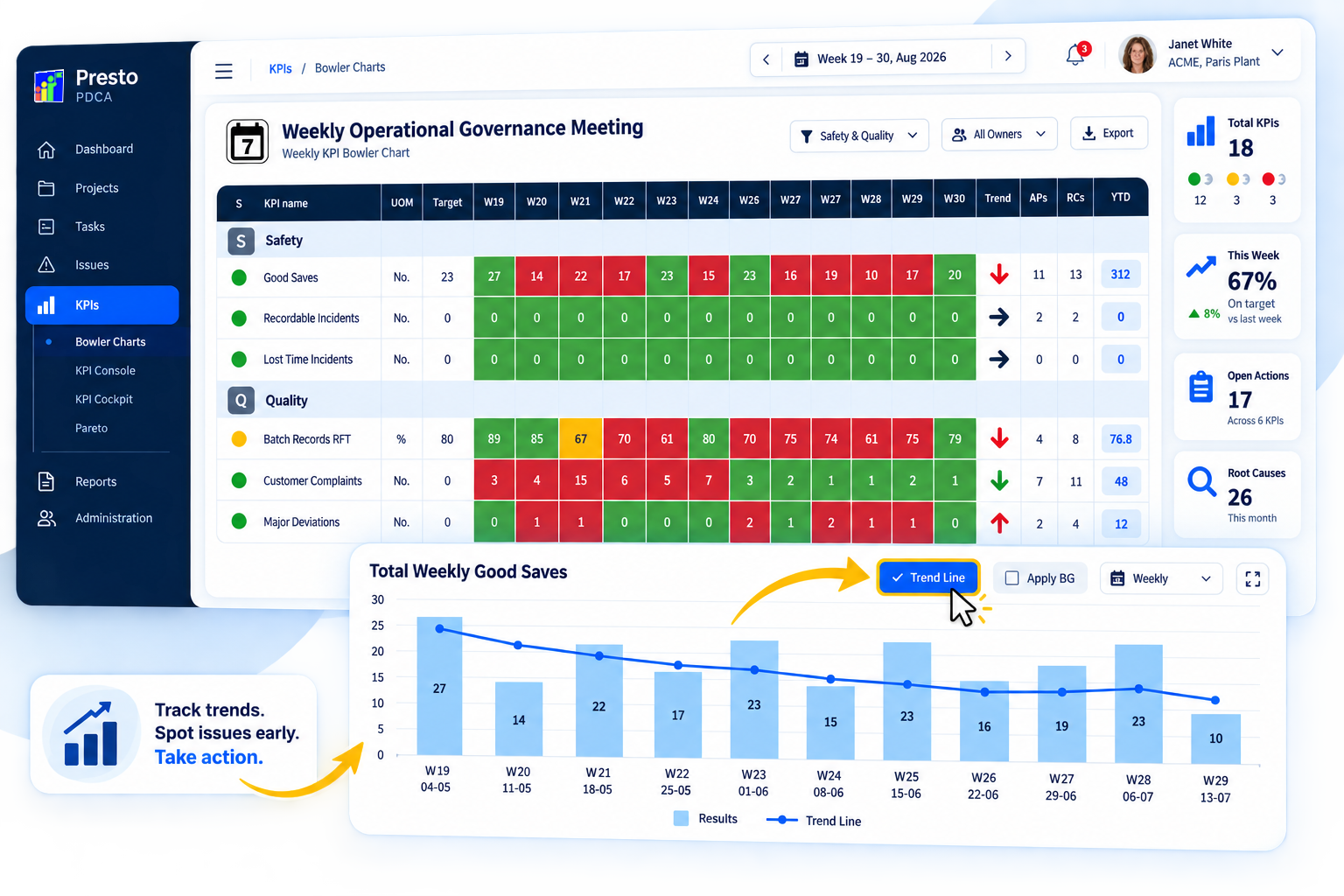The width and height of the screenshot is (1344, 896).
Task: Click the Total KPIs bar chart icon
Action: click(x=1201, y=131)
